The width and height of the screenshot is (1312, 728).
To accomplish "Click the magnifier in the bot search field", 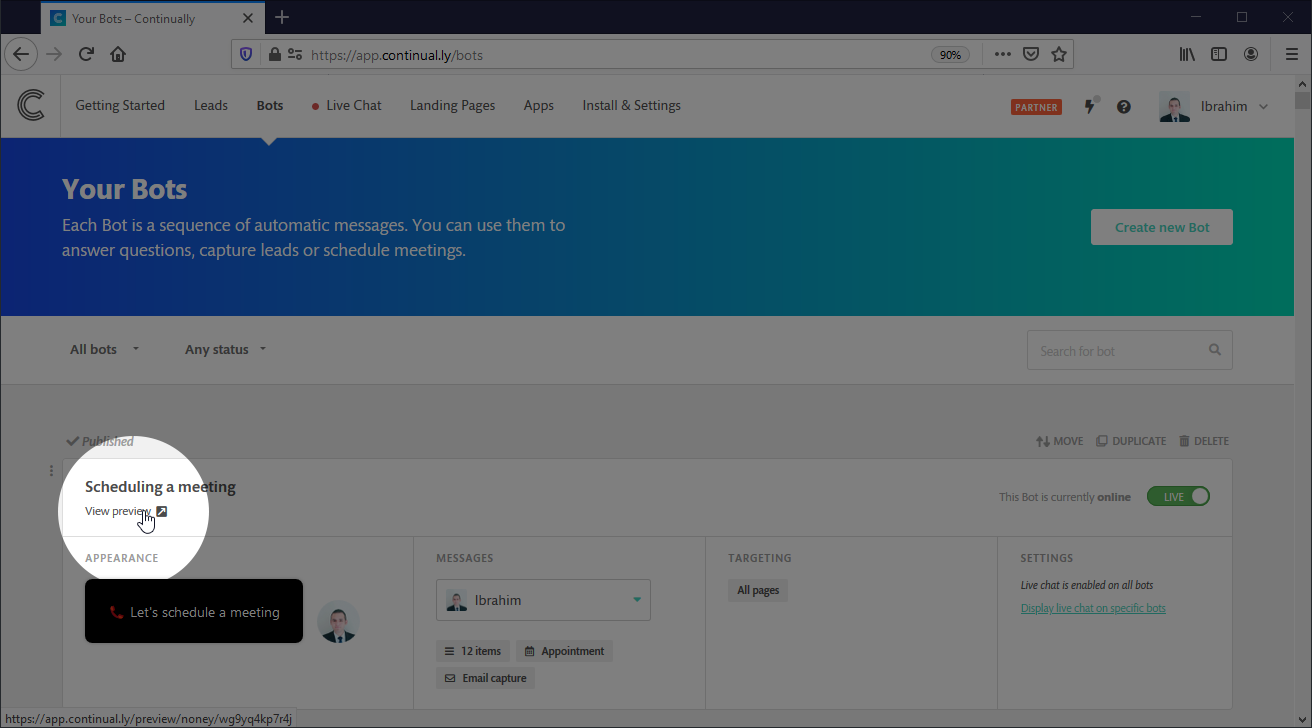I will [1214, 350].
